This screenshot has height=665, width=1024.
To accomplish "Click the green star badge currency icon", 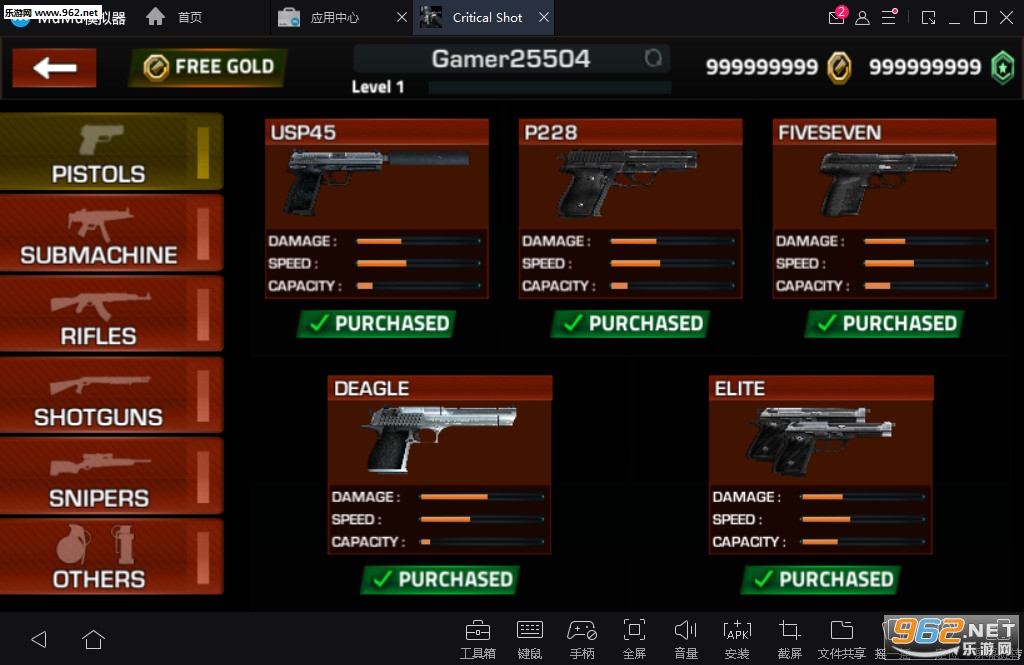I will click(1003, 67).
